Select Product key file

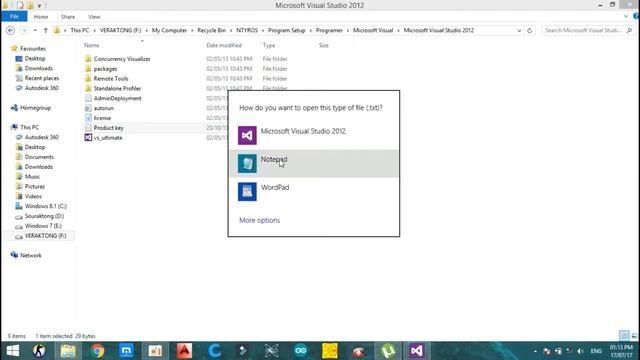(108, 128)
